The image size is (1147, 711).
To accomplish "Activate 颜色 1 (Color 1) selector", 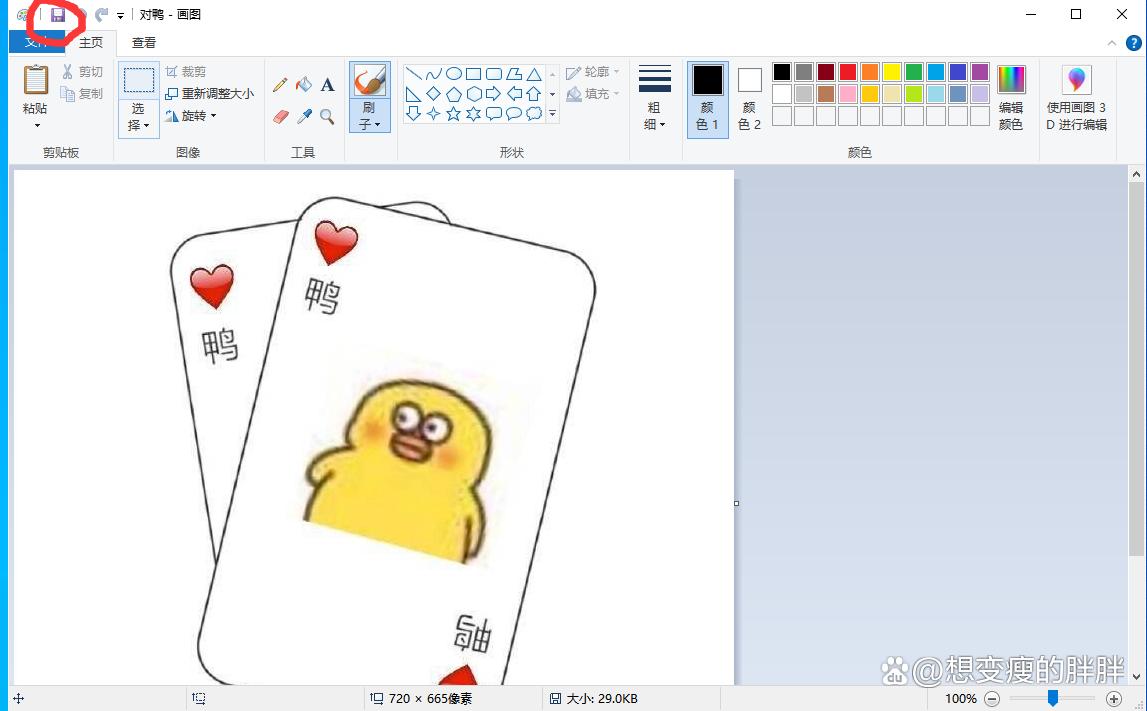I will pyautogui.click(x=708, y=98).
